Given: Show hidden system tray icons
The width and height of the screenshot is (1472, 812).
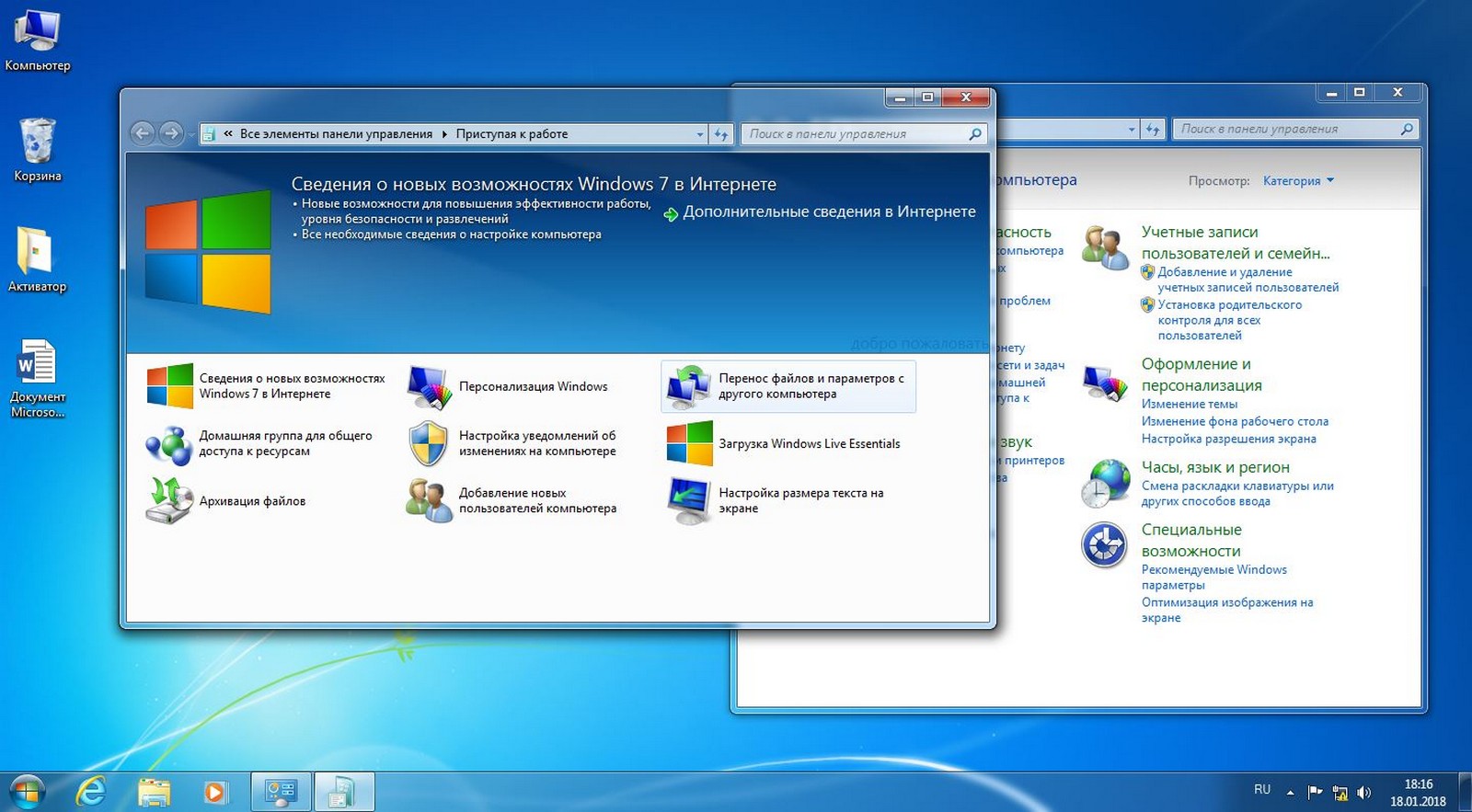Looking at the screenshot, I should point(1290,792).
